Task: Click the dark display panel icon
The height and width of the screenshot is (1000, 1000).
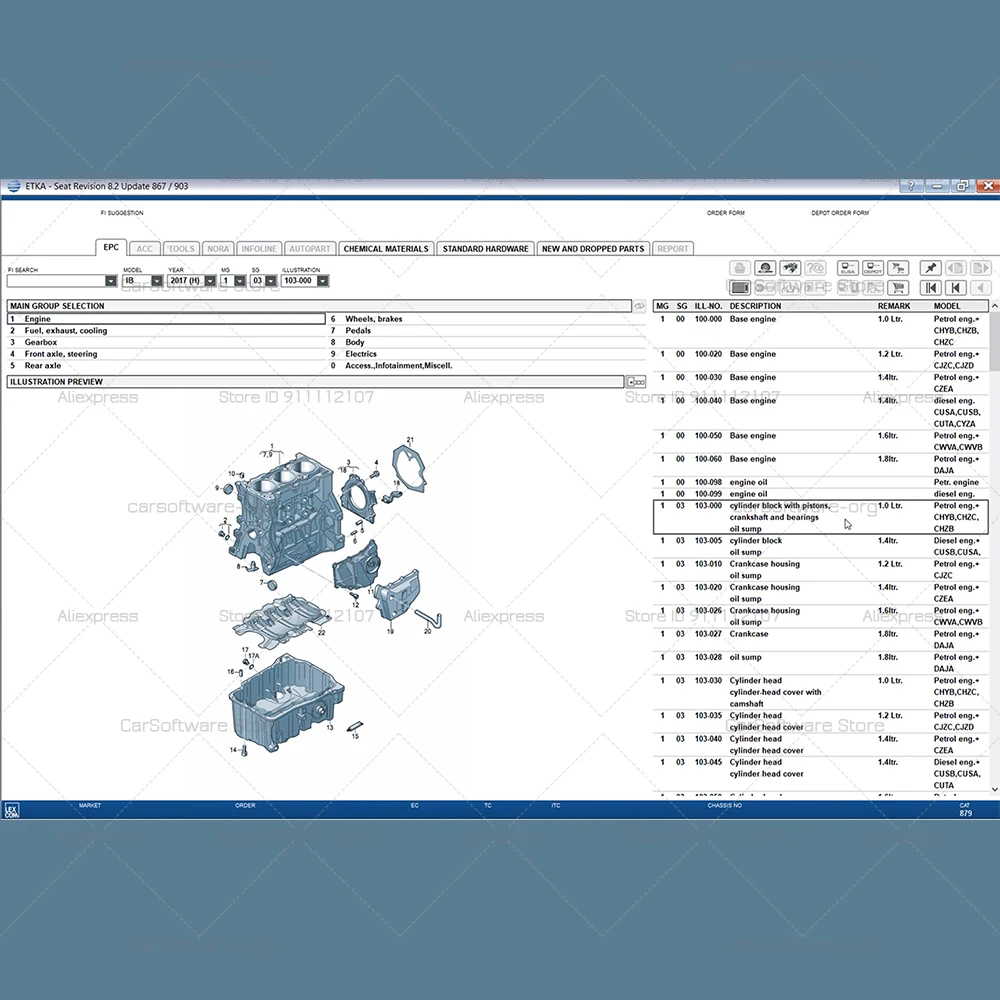Action: (740, 288)
